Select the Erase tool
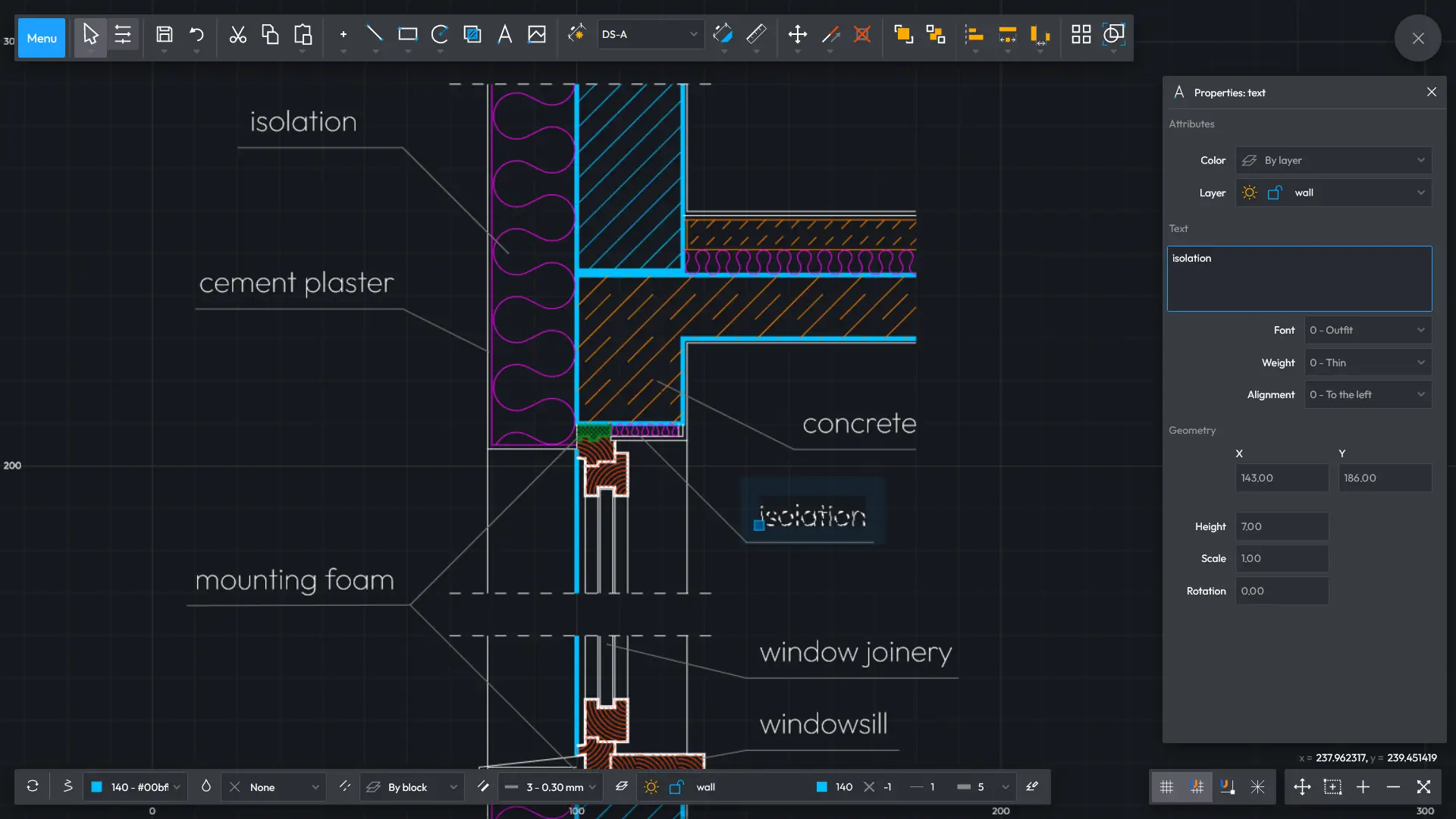 pyautogui.click(x=862, y=34)
